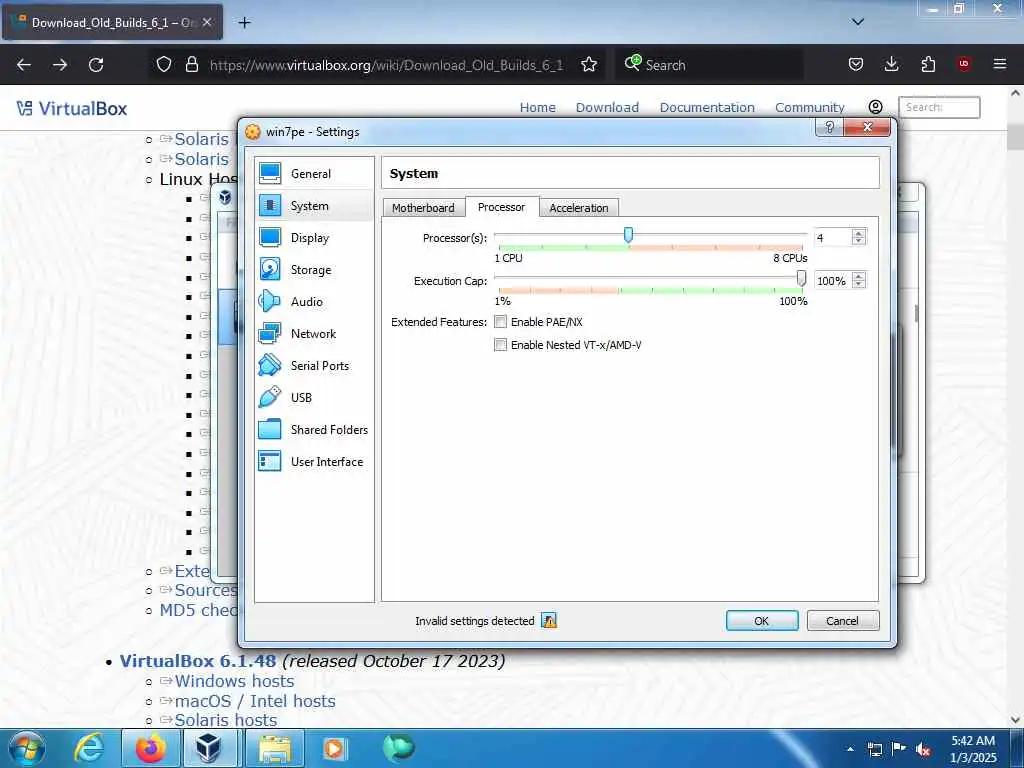Open a new browser tab
The width and height of the screenshot is (1024, 768).
[x=244, y=23]
